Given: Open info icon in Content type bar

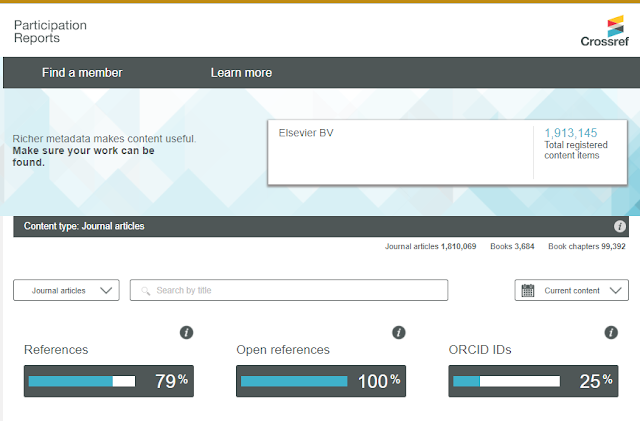Looking at the screenshot, I should (620, 226).
